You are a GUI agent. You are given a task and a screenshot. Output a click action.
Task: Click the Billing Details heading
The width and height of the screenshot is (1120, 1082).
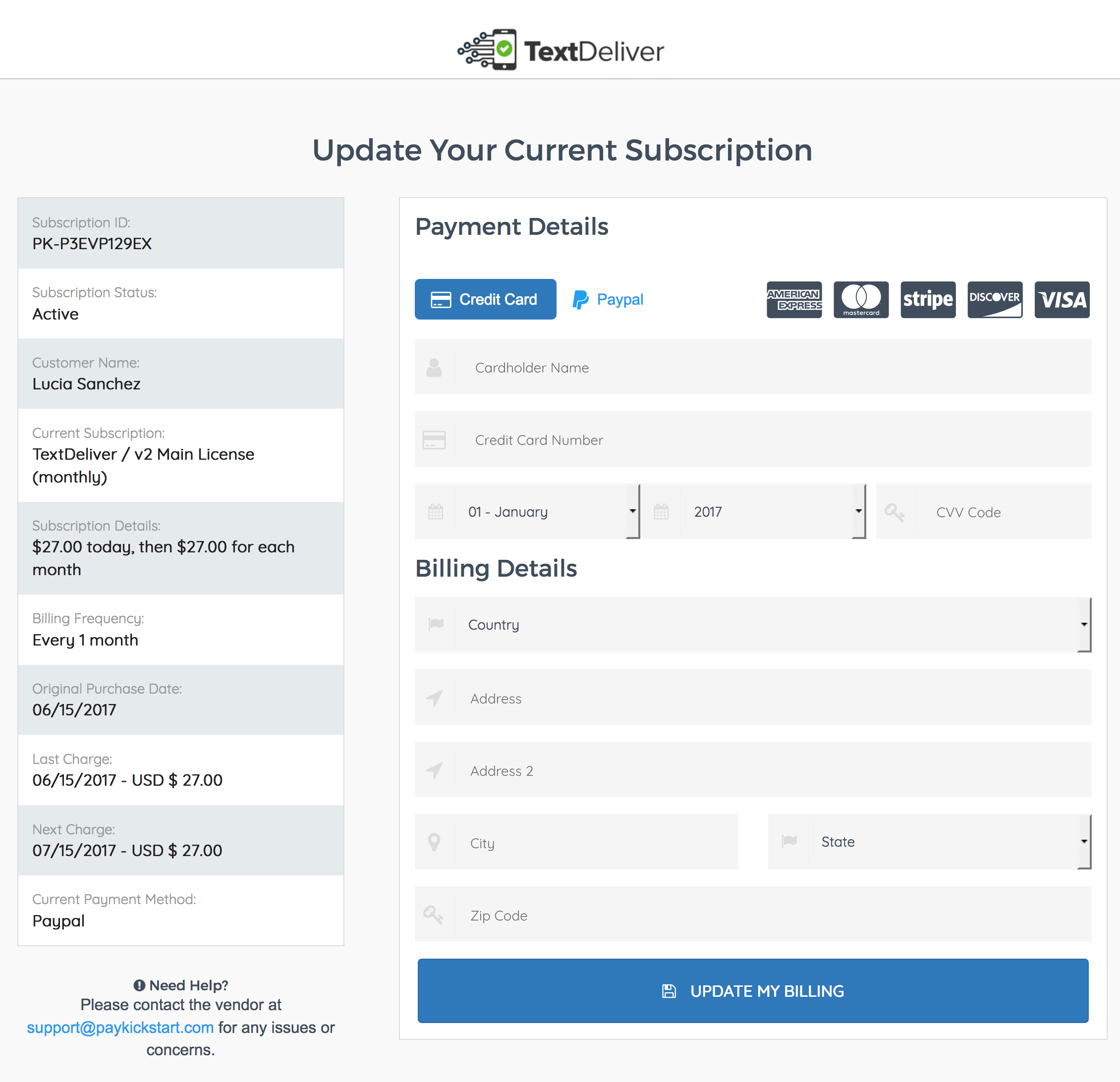(496, 568)
